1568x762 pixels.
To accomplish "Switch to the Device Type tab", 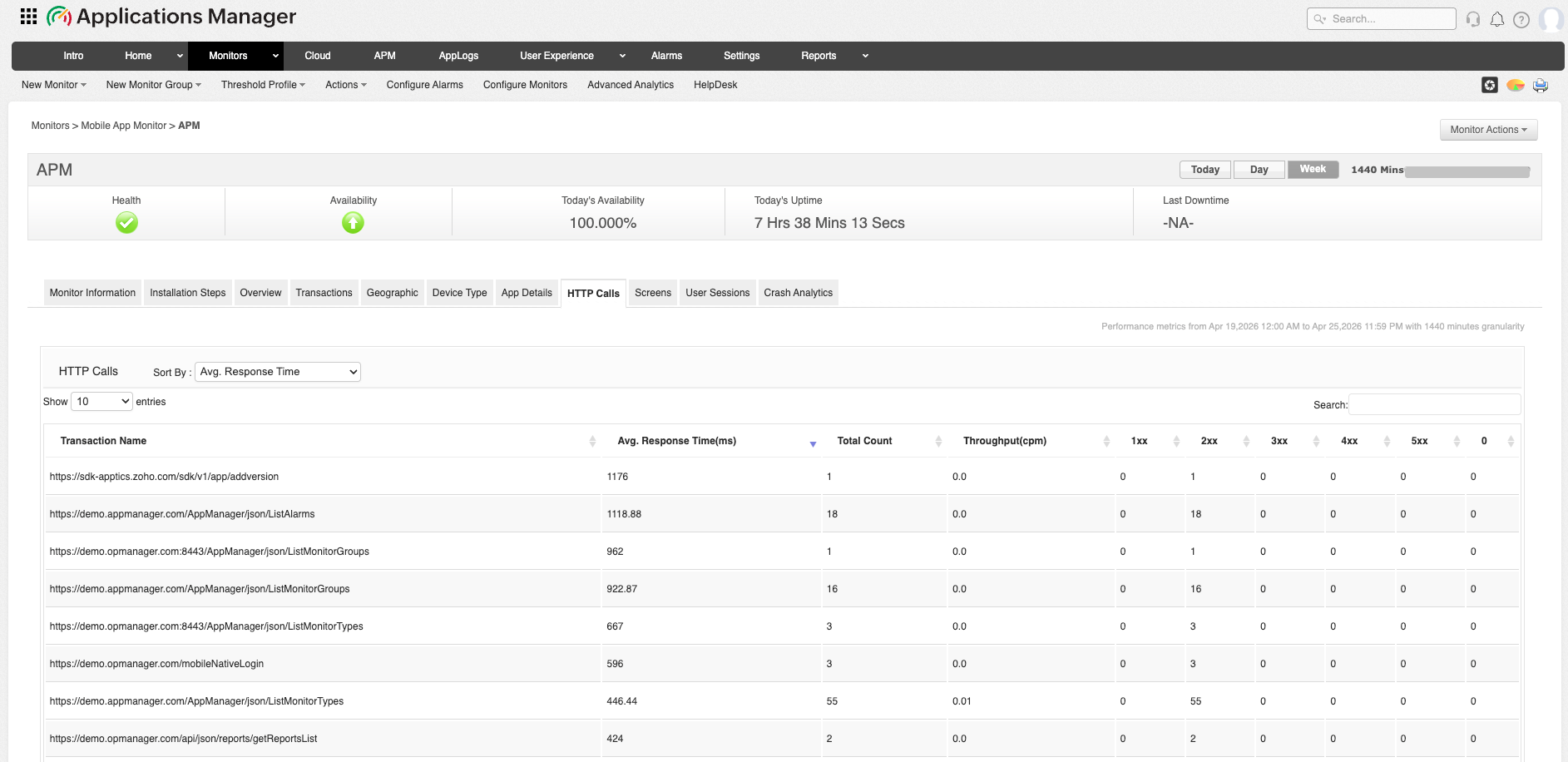I will tap(459, 293).
